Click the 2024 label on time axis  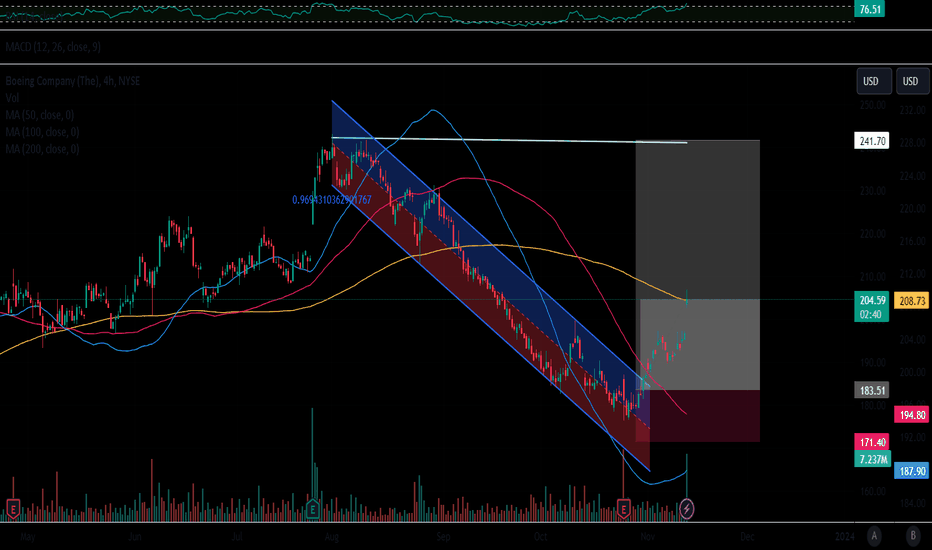coord(845,537)
